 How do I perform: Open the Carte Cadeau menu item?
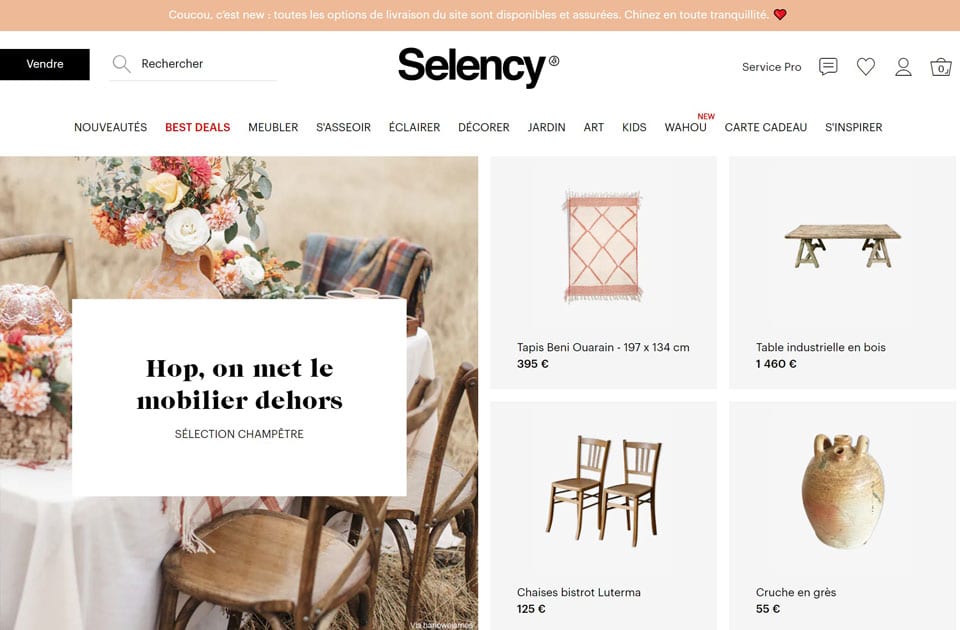tap(765, 127)
